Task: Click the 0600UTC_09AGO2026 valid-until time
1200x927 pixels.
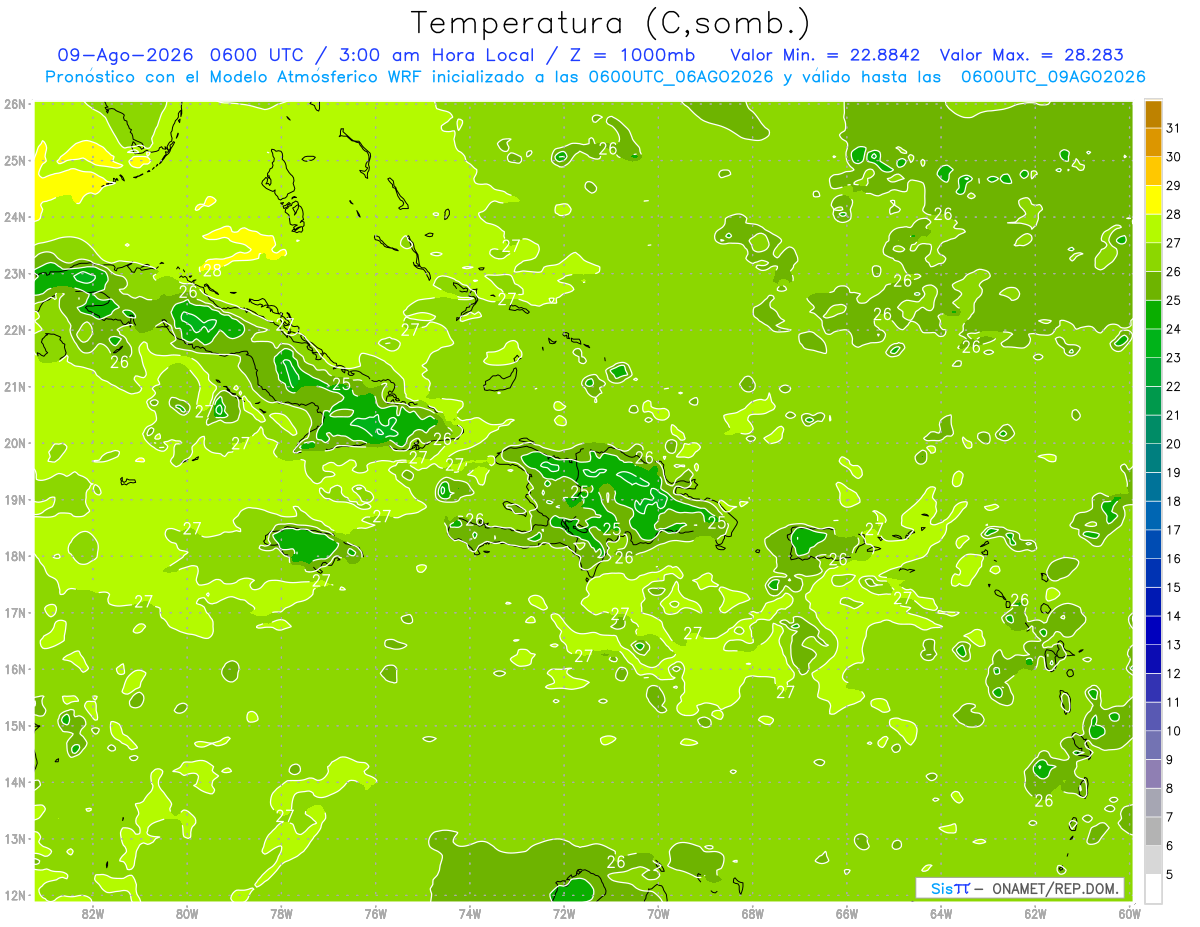Action: [1053, 77]
